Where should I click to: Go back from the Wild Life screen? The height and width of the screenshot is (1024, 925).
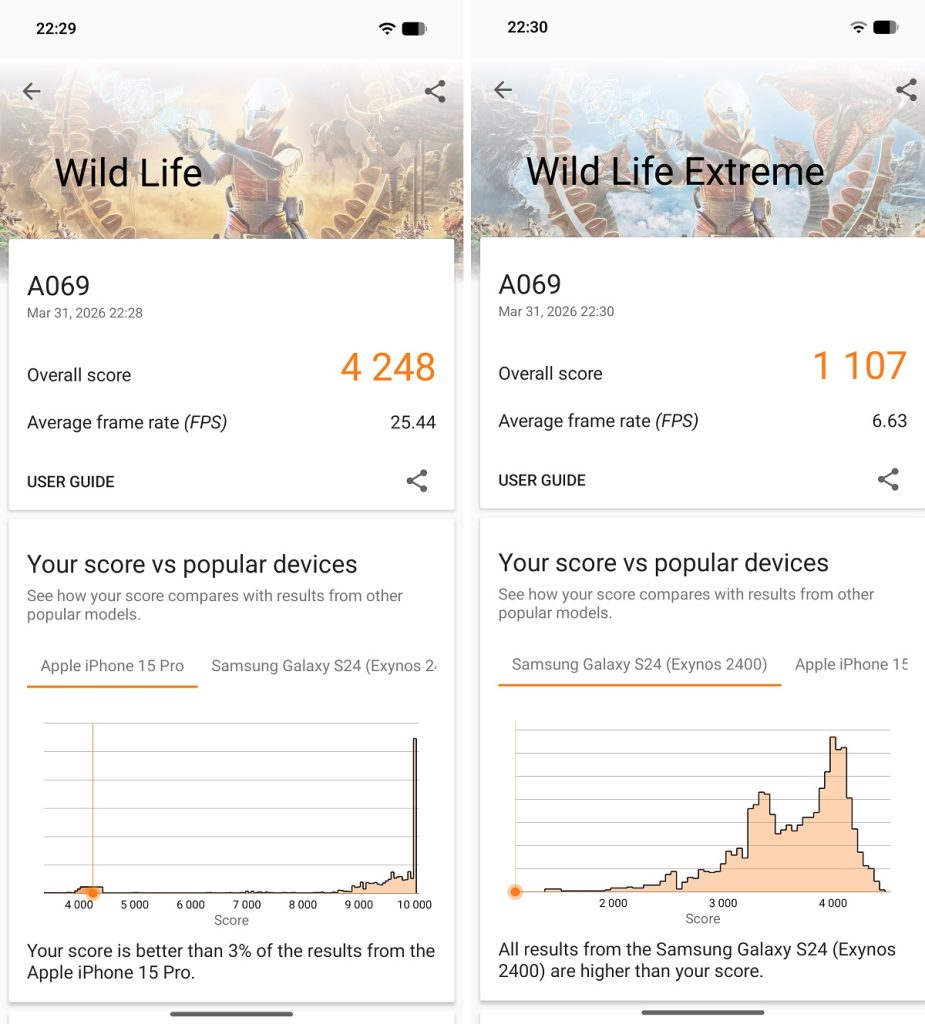32,92
